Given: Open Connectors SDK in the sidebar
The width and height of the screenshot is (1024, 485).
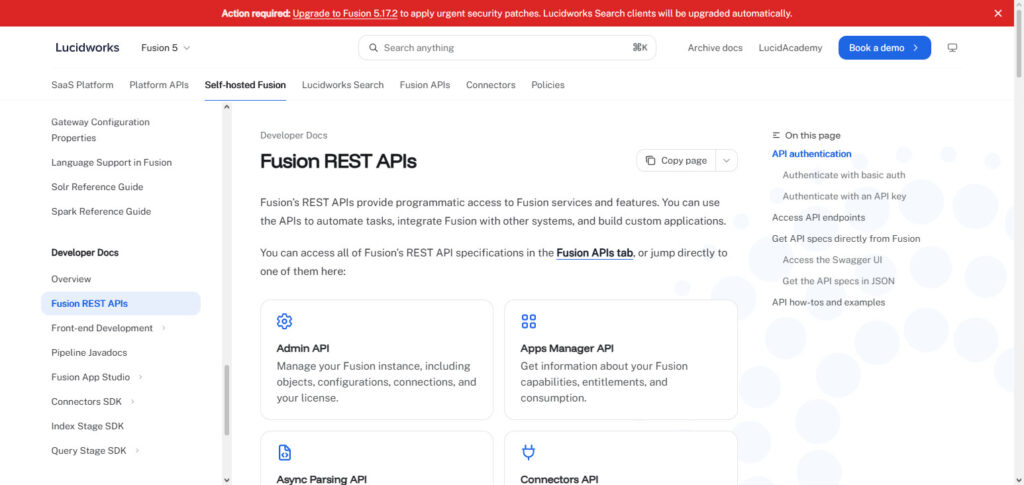Looking at the screenshot, I should (x=86, y=401).
